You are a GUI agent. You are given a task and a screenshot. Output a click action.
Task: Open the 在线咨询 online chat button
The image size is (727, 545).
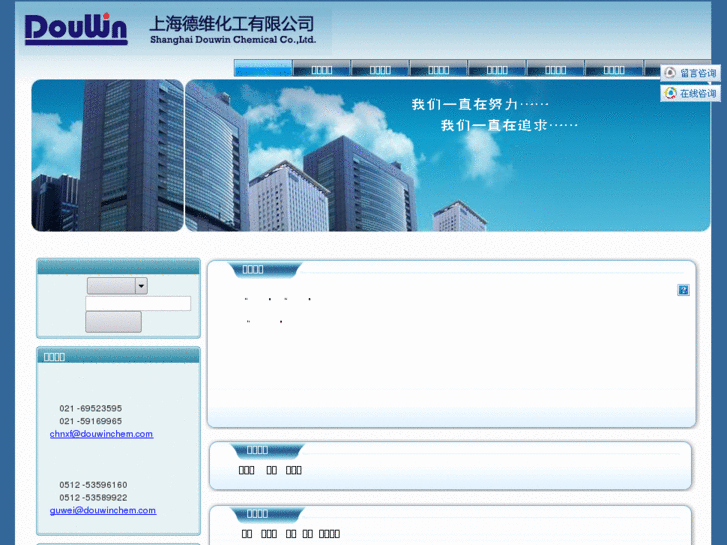tap(690, 93)
